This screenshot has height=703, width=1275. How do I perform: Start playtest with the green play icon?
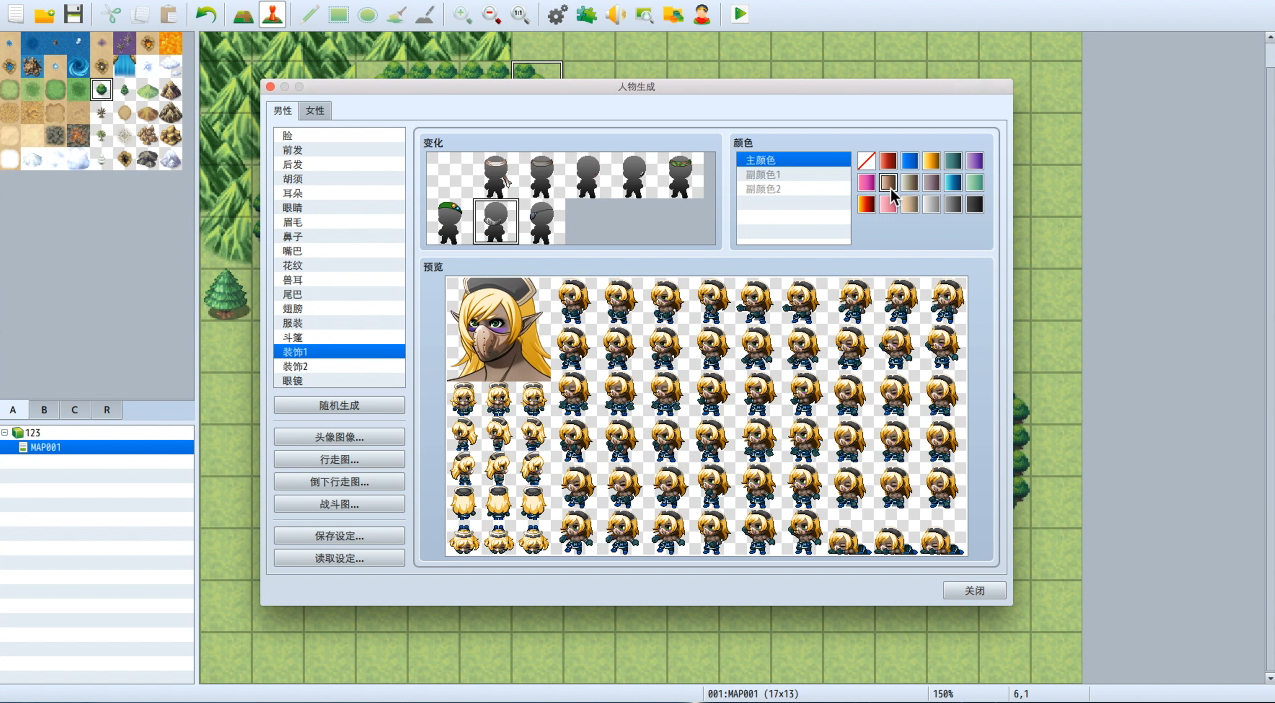tap(739, 14)
